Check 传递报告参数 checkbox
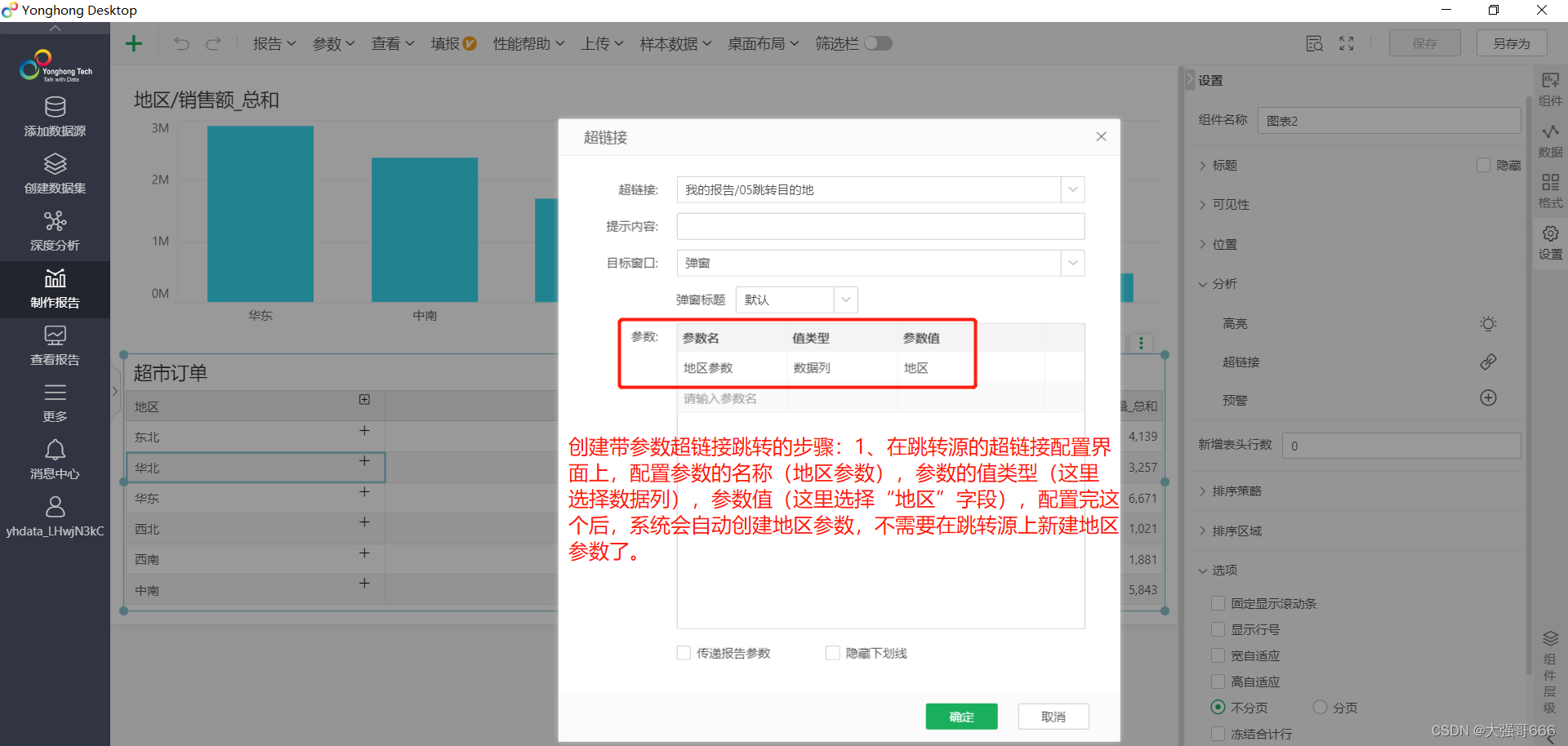 click(684, 653)
